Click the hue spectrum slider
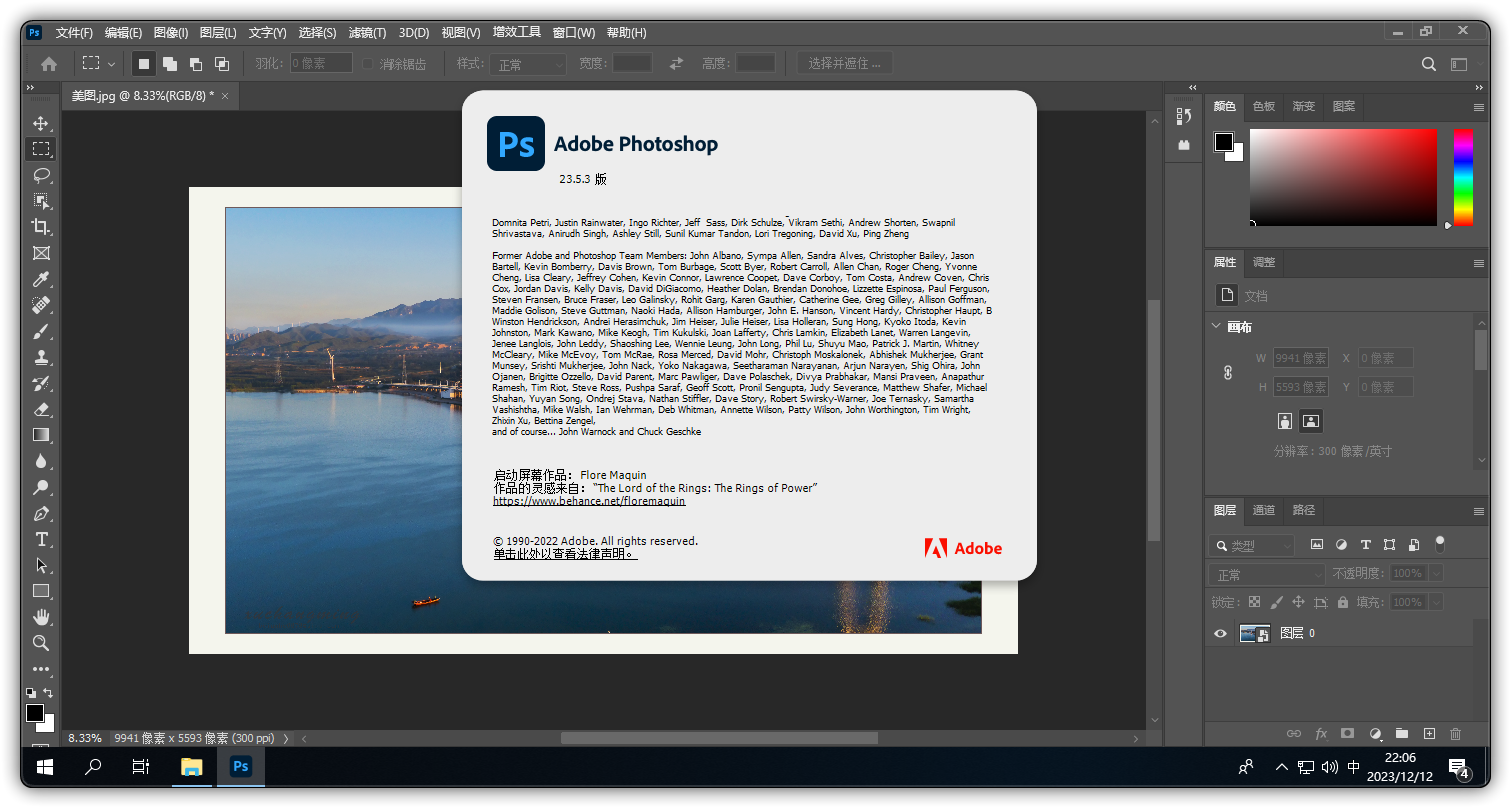The image size is (1511, 808). click(1463, 176)
